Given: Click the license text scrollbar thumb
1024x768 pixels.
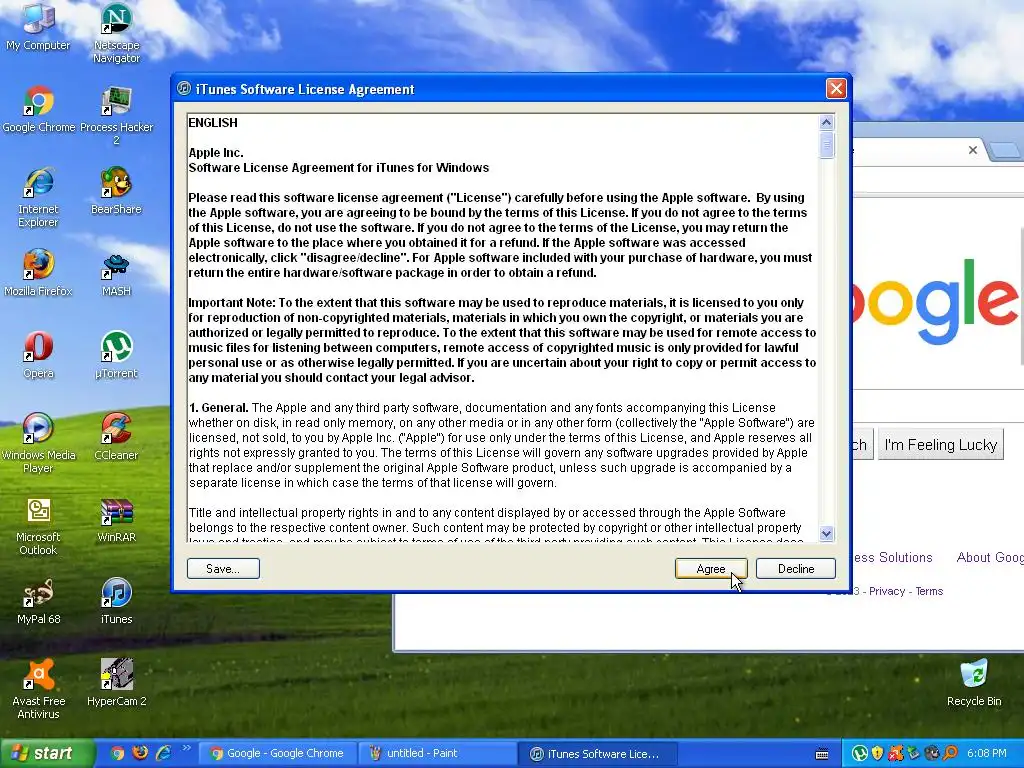Looking at the screenshot, I should [x=826, y=145].
